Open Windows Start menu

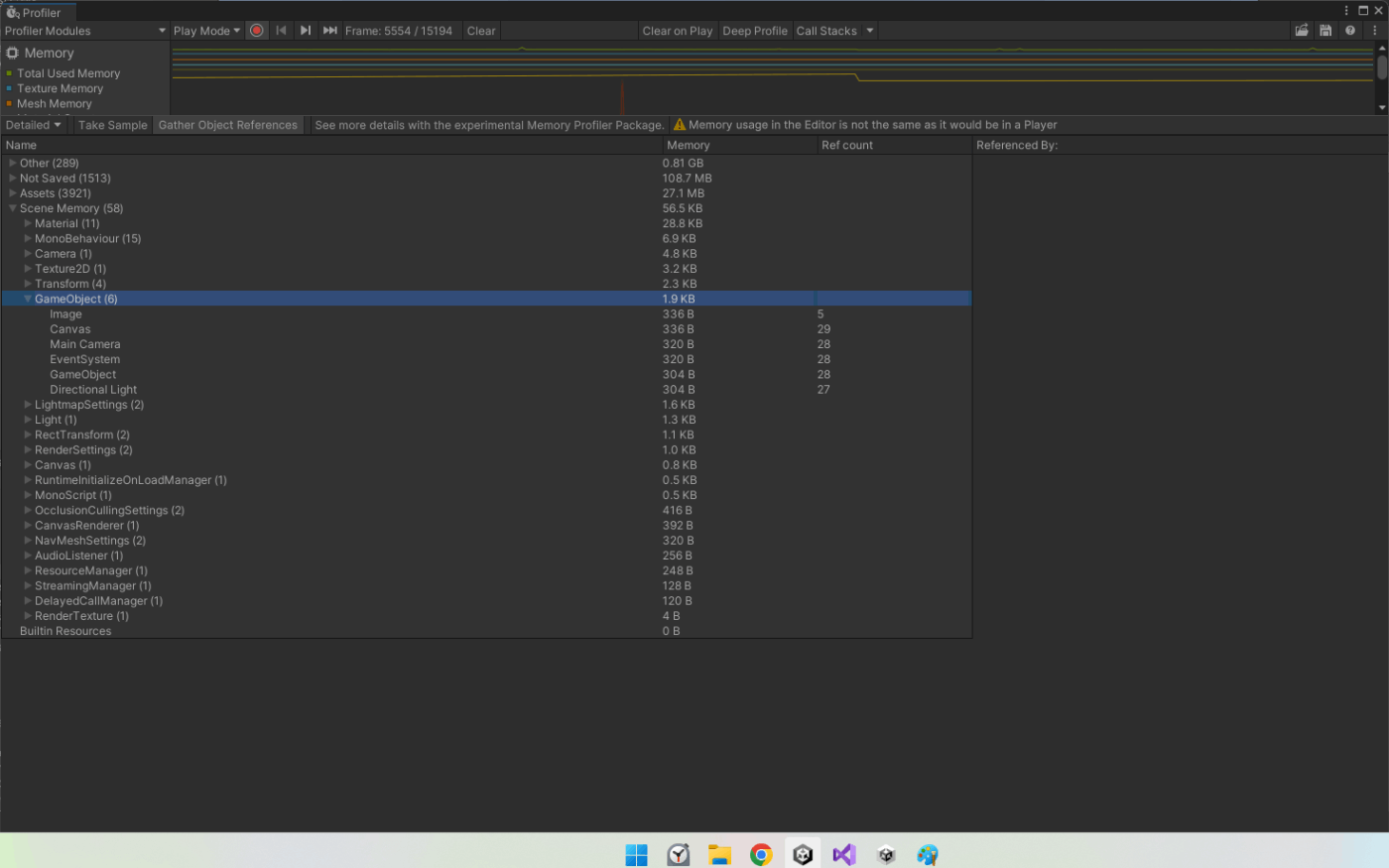coord(636,854)
